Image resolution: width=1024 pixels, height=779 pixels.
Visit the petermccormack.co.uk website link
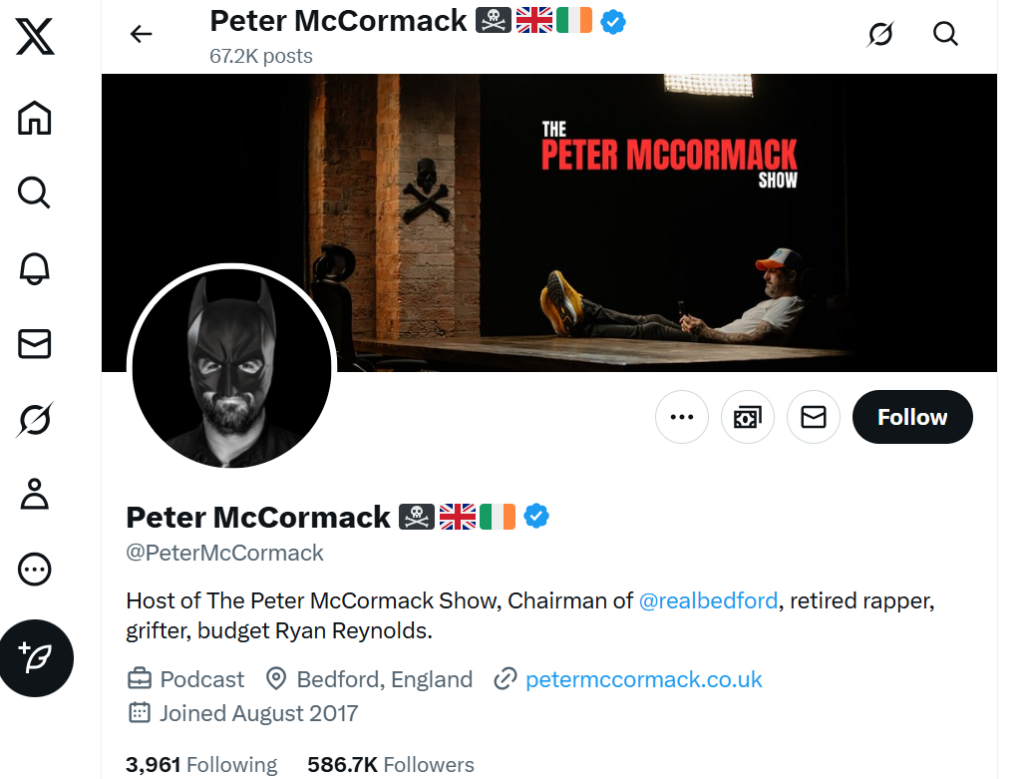pyautogui.click(x=643, y=680)
